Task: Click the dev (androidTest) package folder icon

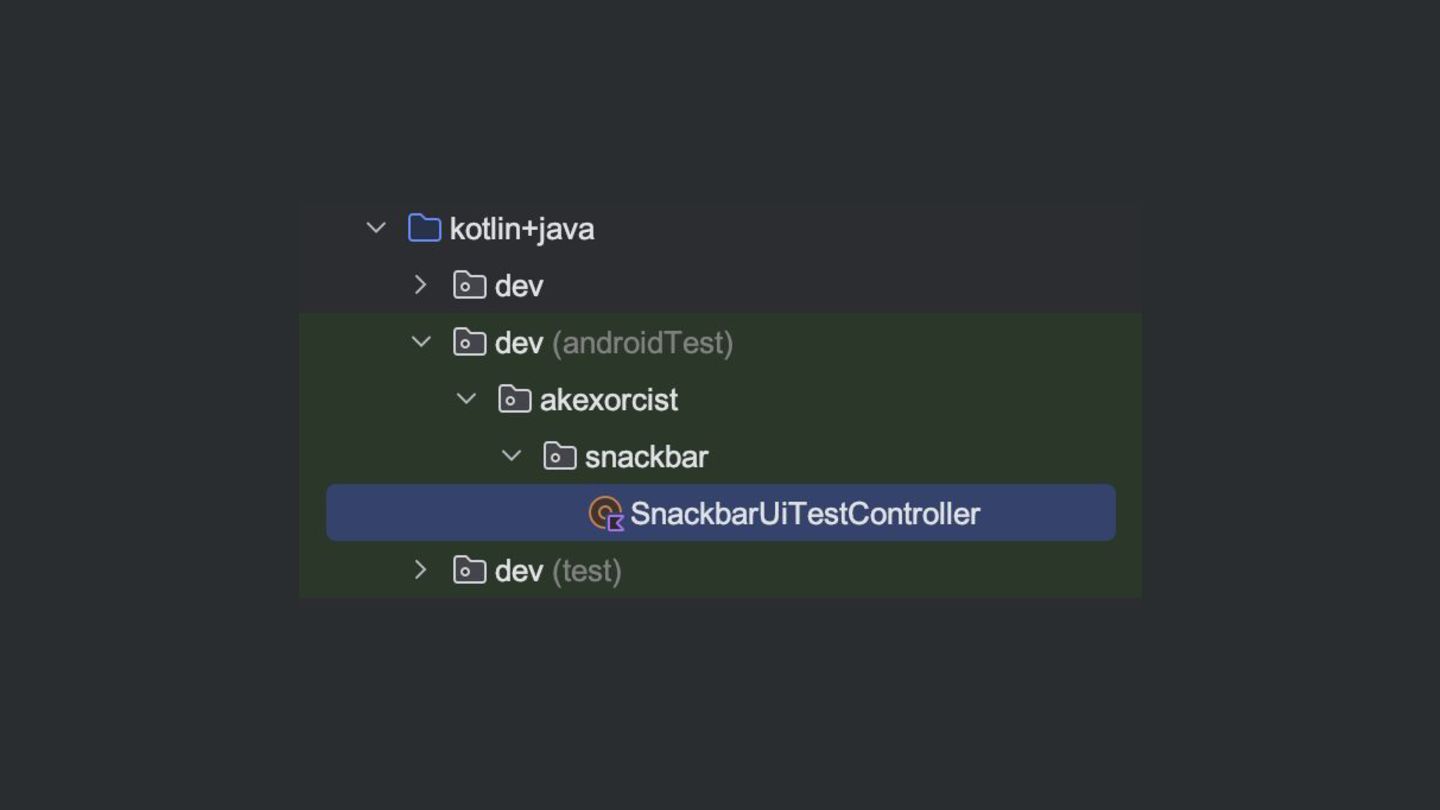Action: pos(469,342)
